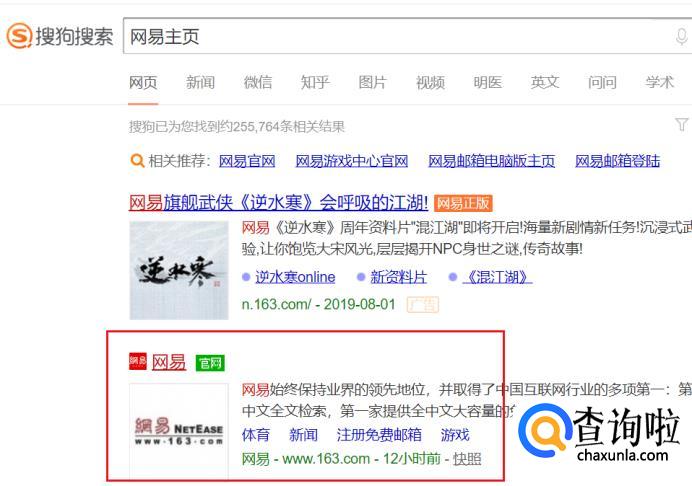Click the orange 网易正版 badge

(463, 203)
